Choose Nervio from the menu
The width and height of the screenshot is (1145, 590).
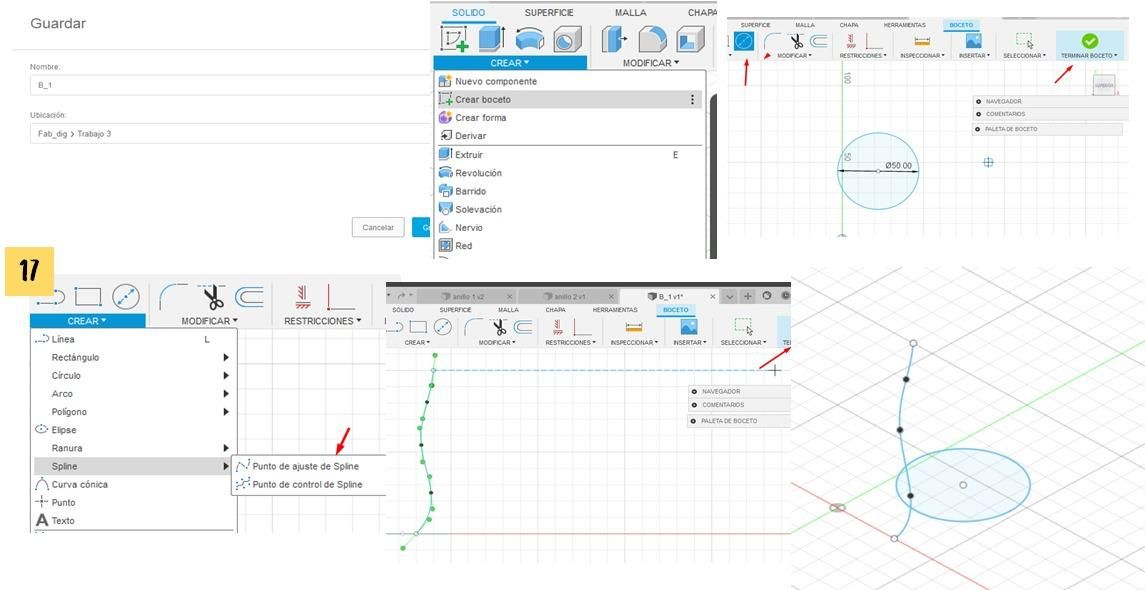(469, 228)
